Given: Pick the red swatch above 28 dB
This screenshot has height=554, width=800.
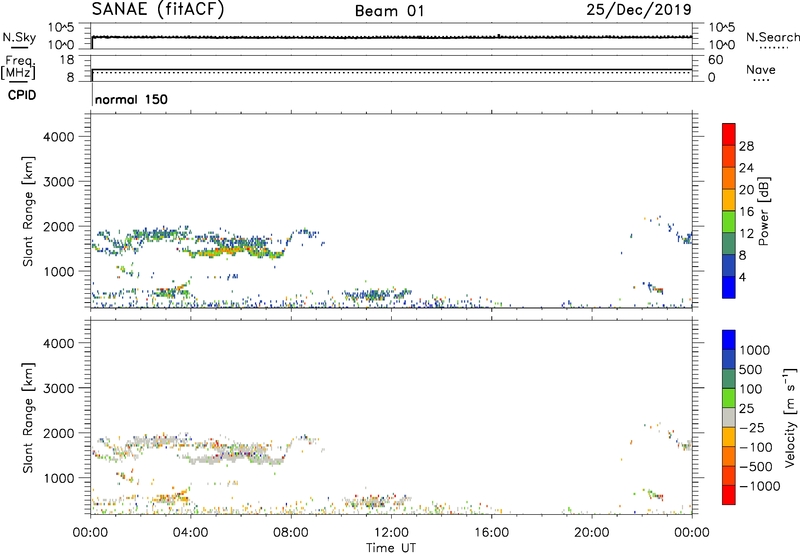Looking at the screenshot, I should tap(729, 134).
